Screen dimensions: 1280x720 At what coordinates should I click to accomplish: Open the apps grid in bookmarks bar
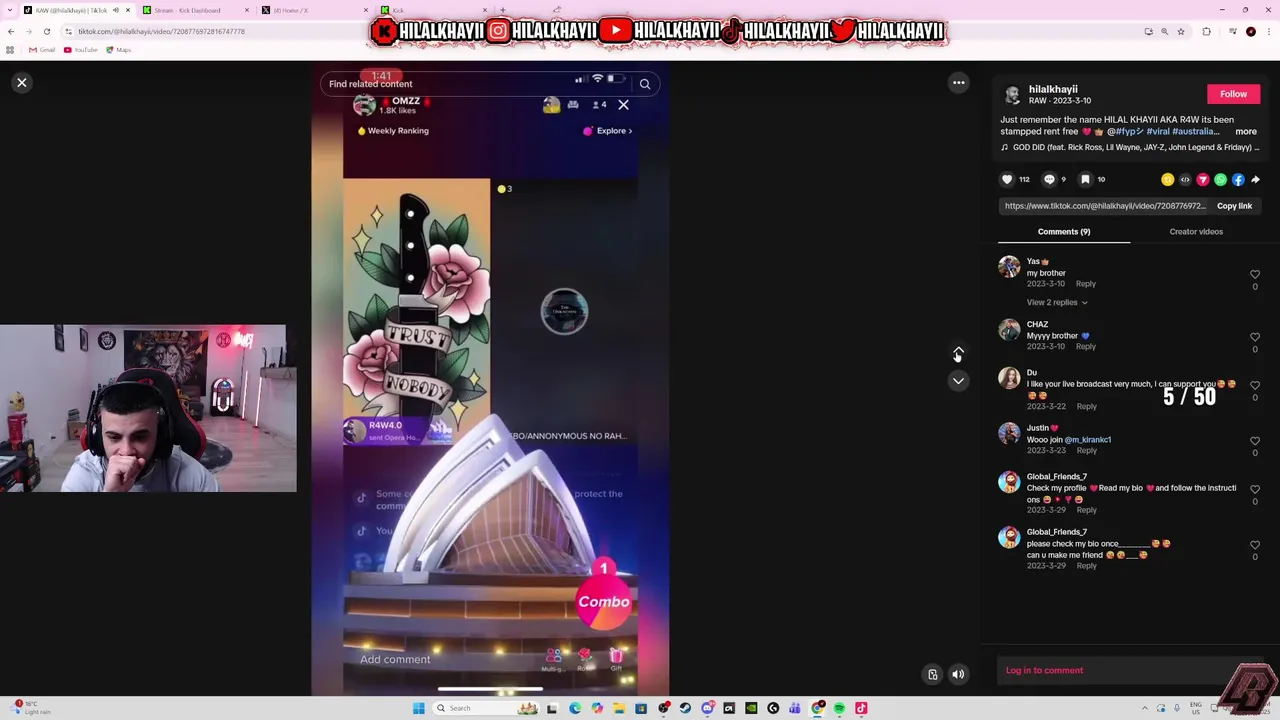[10, 49]
